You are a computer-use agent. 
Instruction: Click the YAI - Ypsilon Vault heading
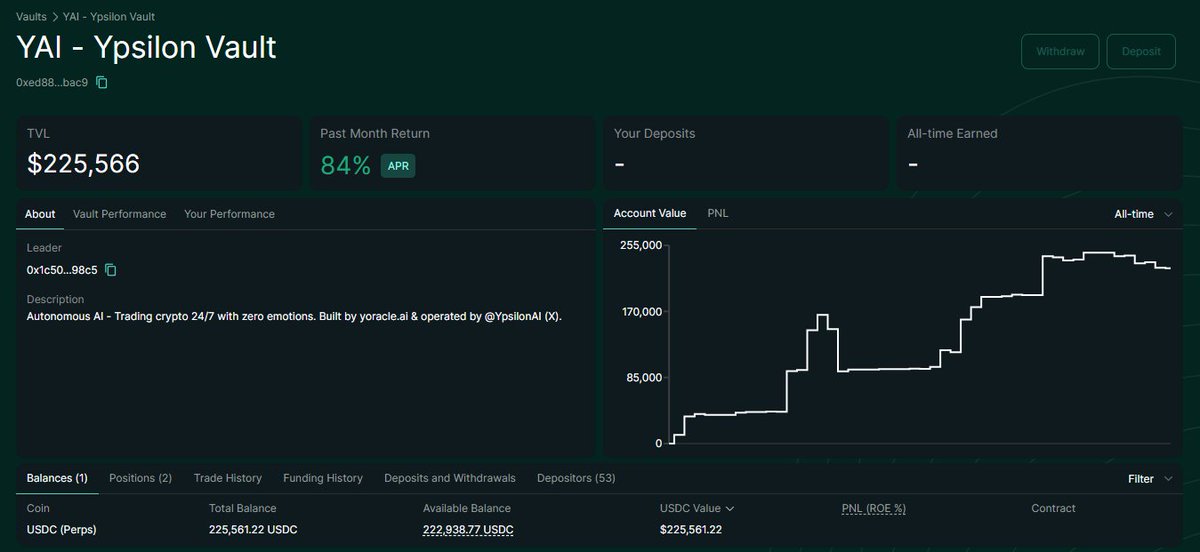tap(146, 47)
